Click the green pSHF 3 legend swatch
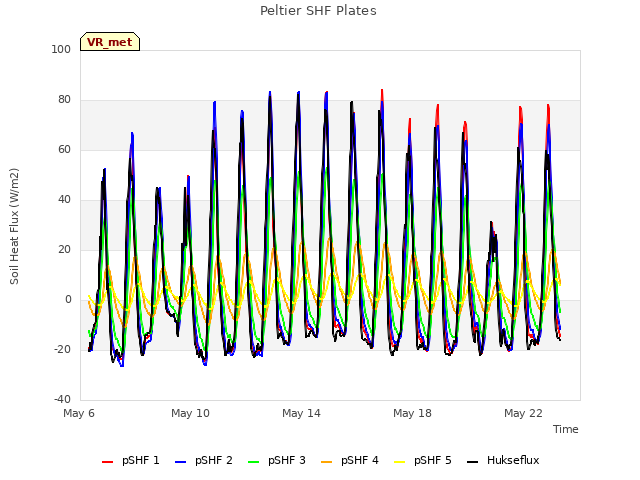 pyautogui.click(x=253, y=462)
